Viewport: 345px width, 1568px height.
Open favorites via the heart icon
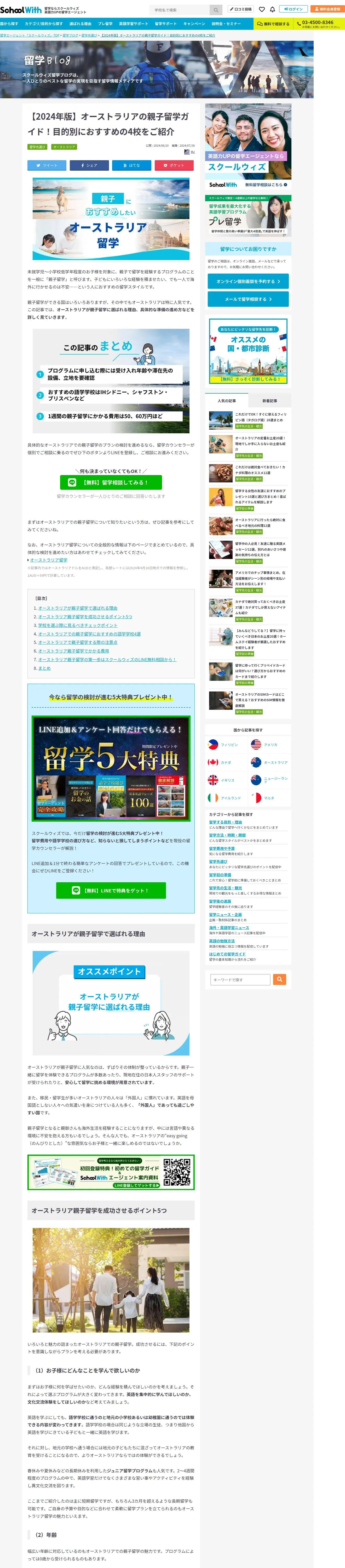coord(262,10)
